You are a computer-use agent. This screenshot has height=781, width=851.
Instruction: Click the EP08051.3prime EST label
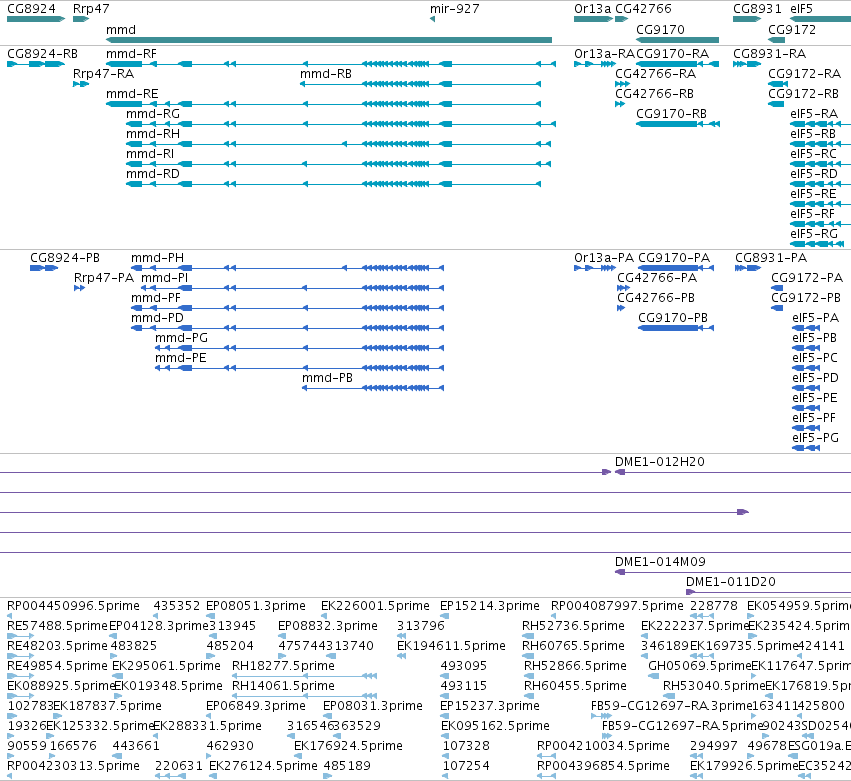(256, 605)
